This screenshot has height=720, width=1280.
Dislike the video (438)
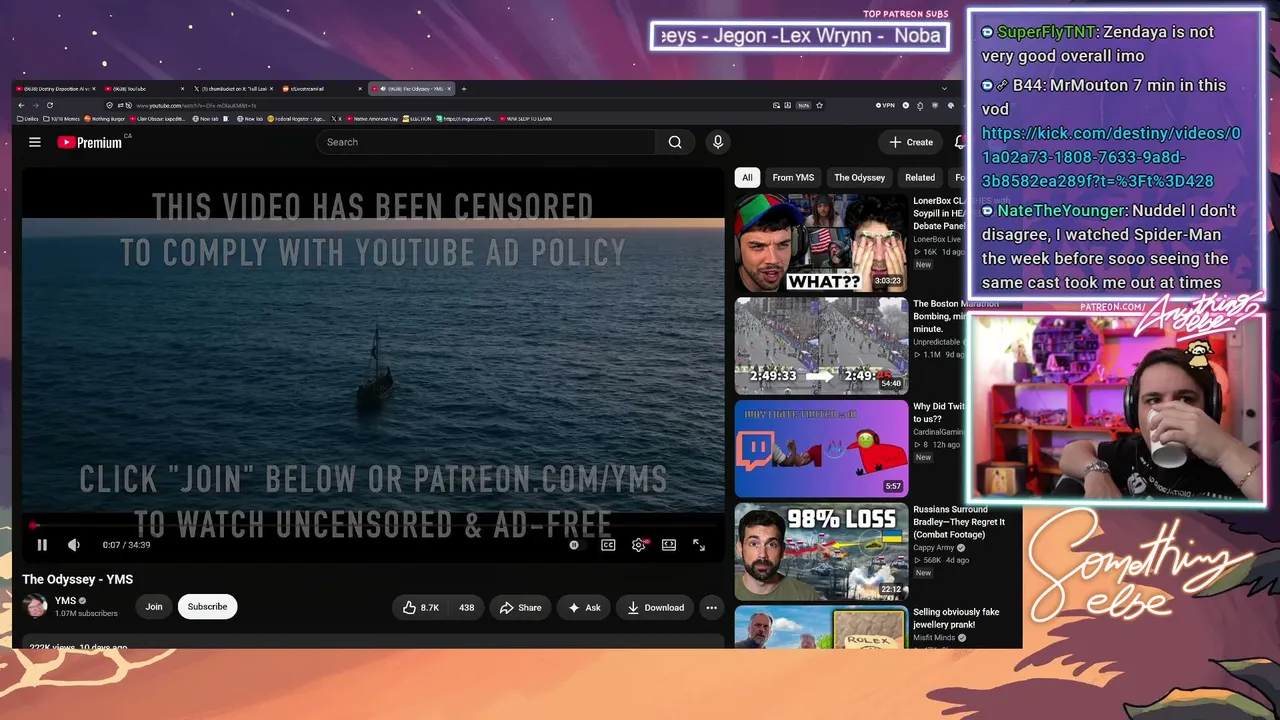[x=466, y=607]
